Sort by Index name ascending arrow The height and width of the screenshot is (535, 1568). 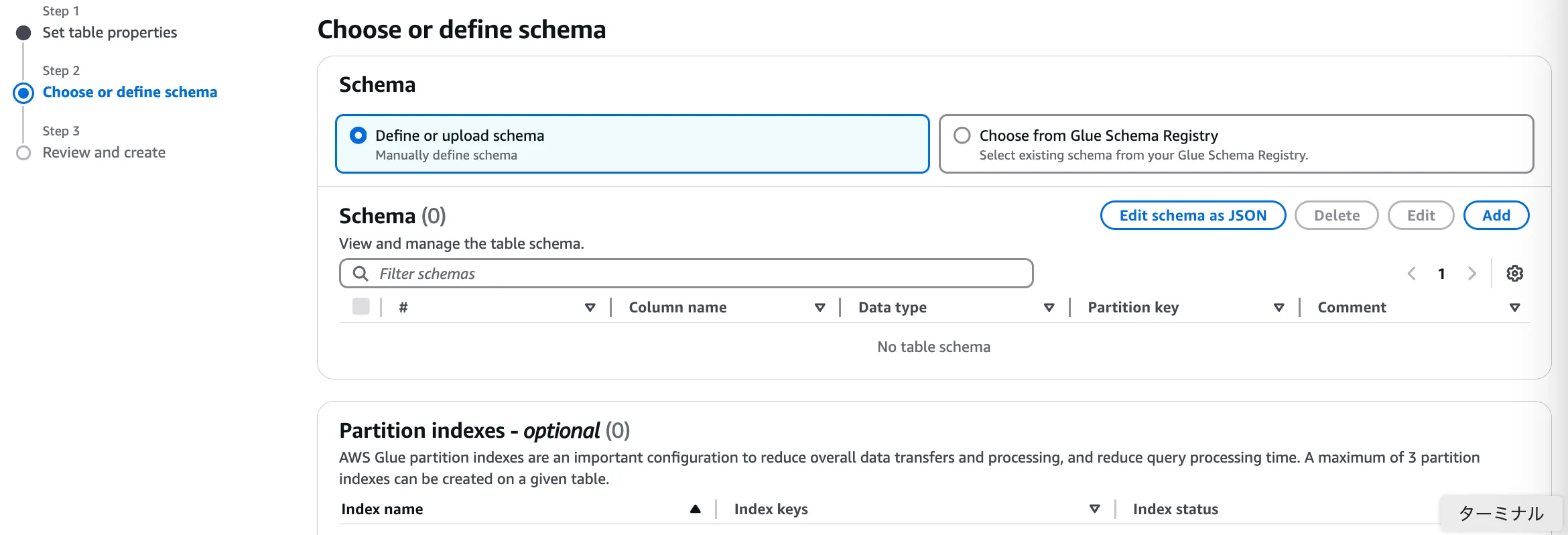tap(696, 509)
